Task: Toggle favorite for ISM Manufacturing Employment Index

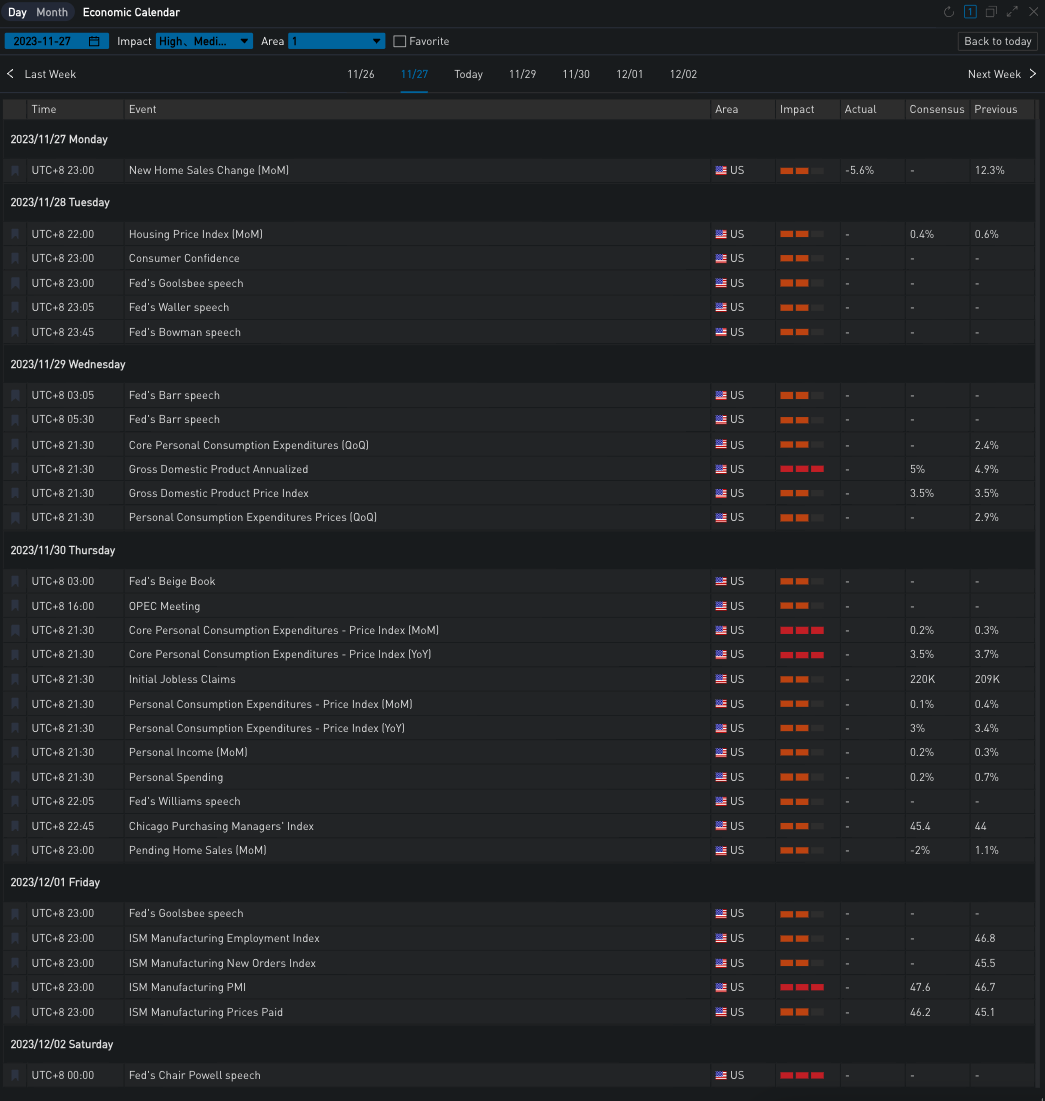Action: click(15, 938)
